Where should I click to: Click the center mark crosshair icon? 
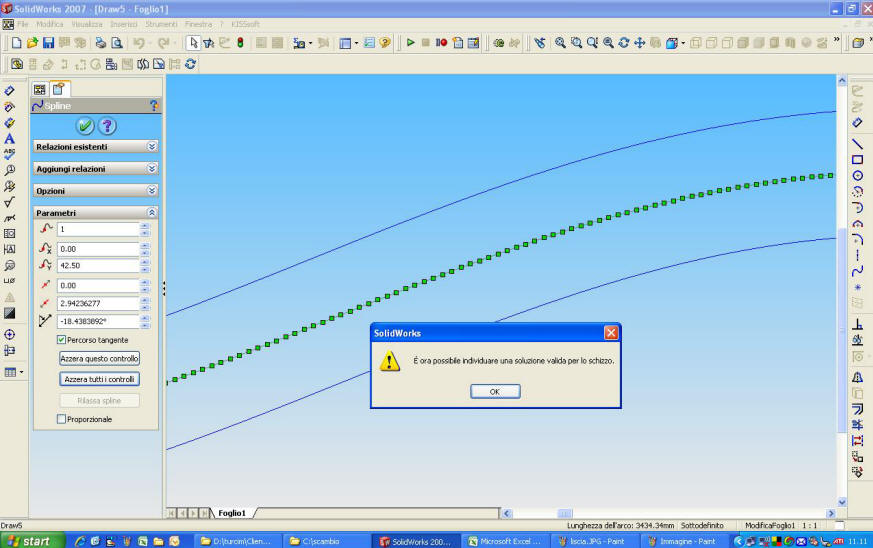pos(9,334)
